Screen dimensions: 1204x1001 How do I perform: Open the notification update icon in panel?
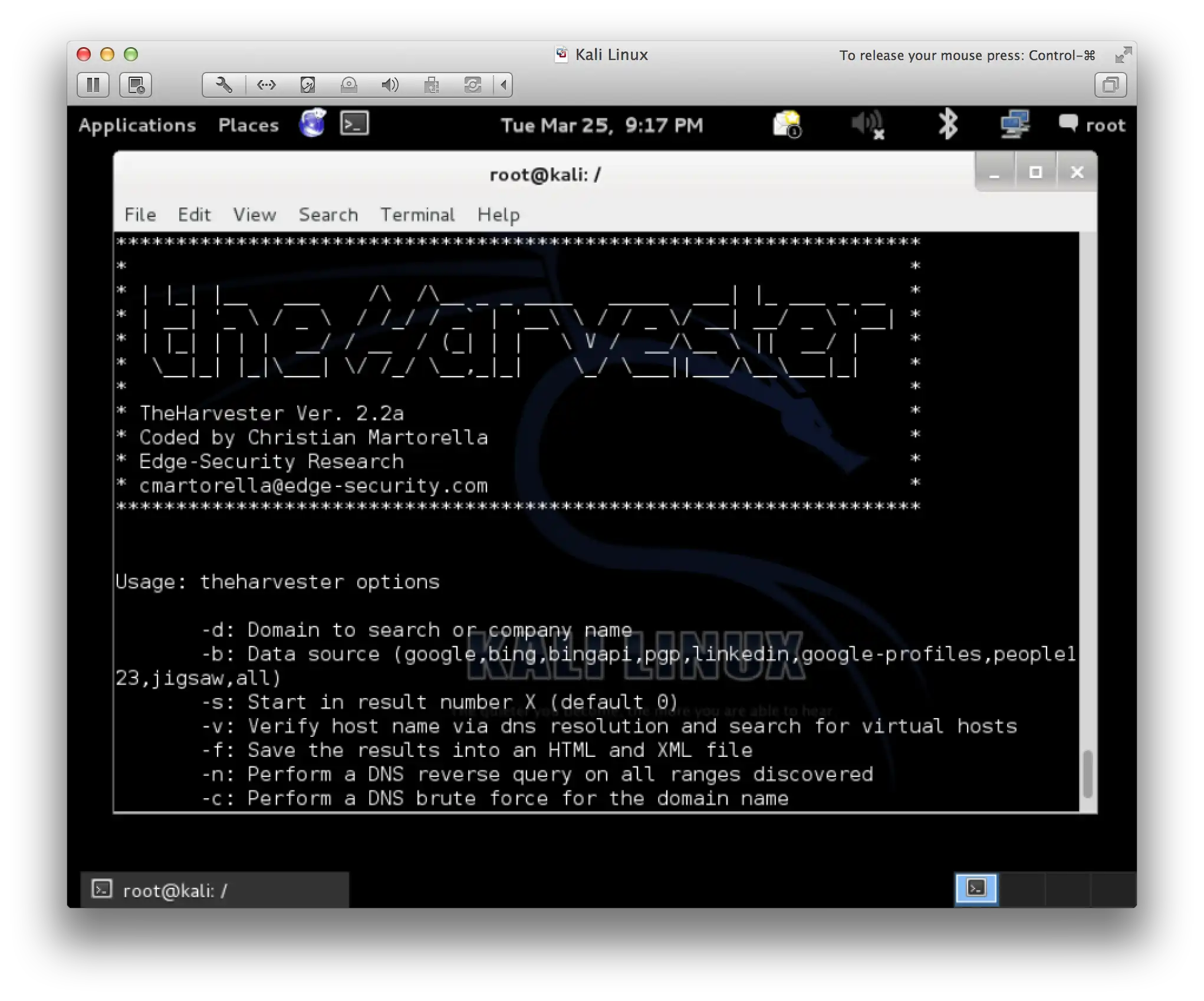click(x=787, y=124)
